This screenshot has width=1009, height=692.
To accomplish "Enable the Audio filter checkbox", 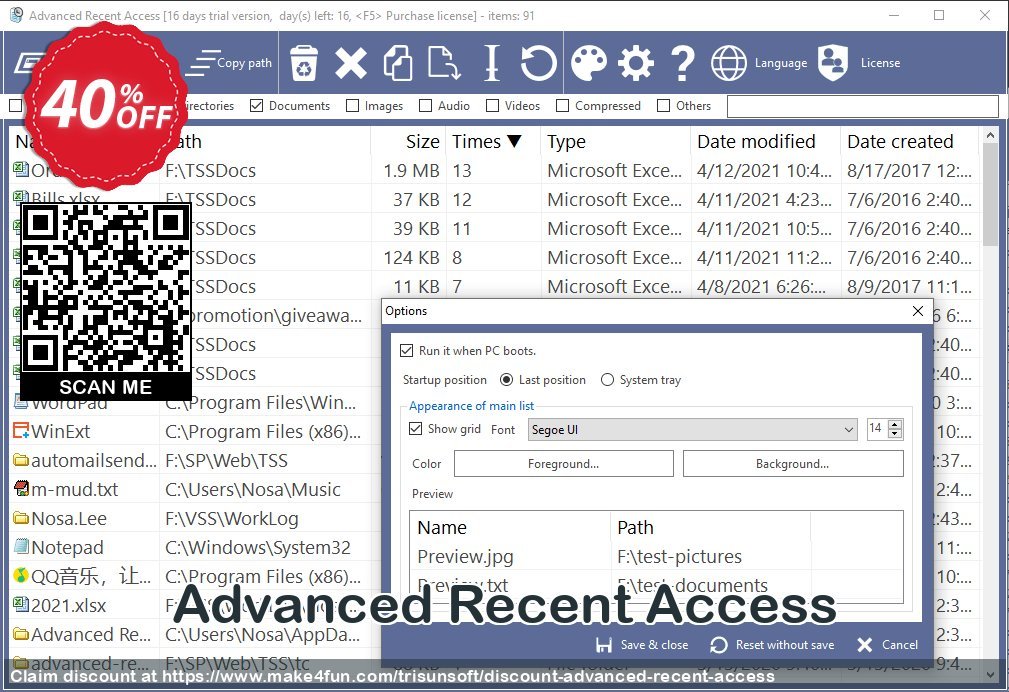I will click(425, 106).
